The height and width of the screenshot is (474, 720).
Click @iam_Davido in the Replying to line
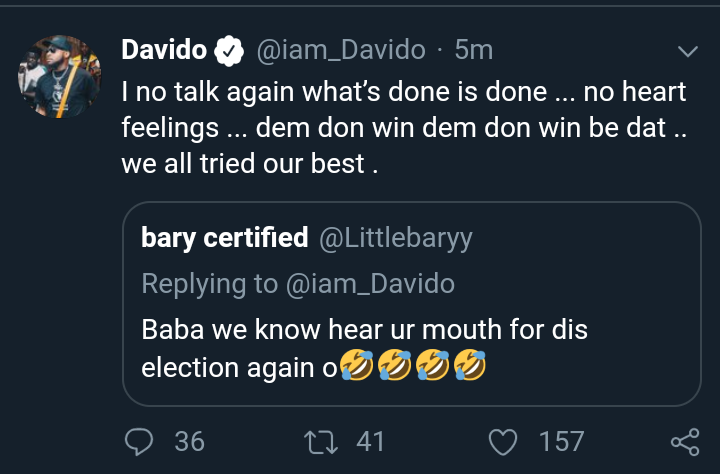pos(372,283)
